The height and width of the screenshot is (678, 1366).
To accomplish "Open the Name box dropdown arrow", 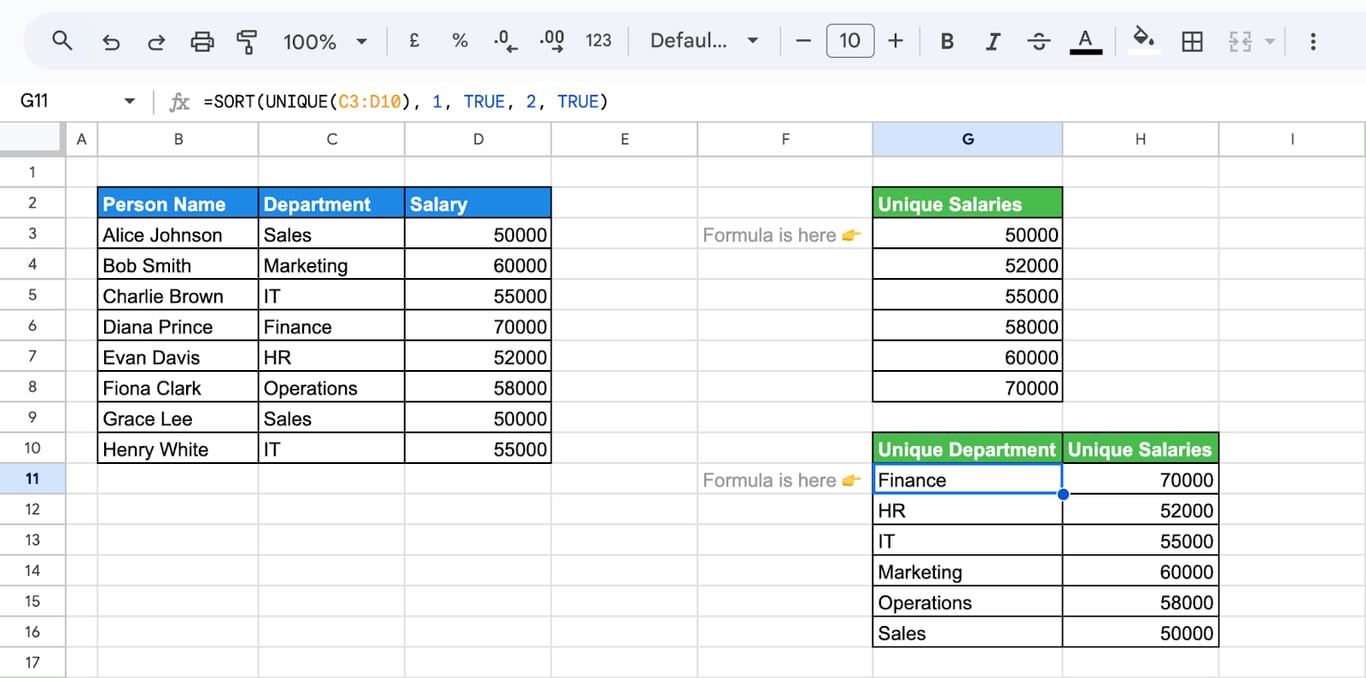I will click(x=130, y=102).
